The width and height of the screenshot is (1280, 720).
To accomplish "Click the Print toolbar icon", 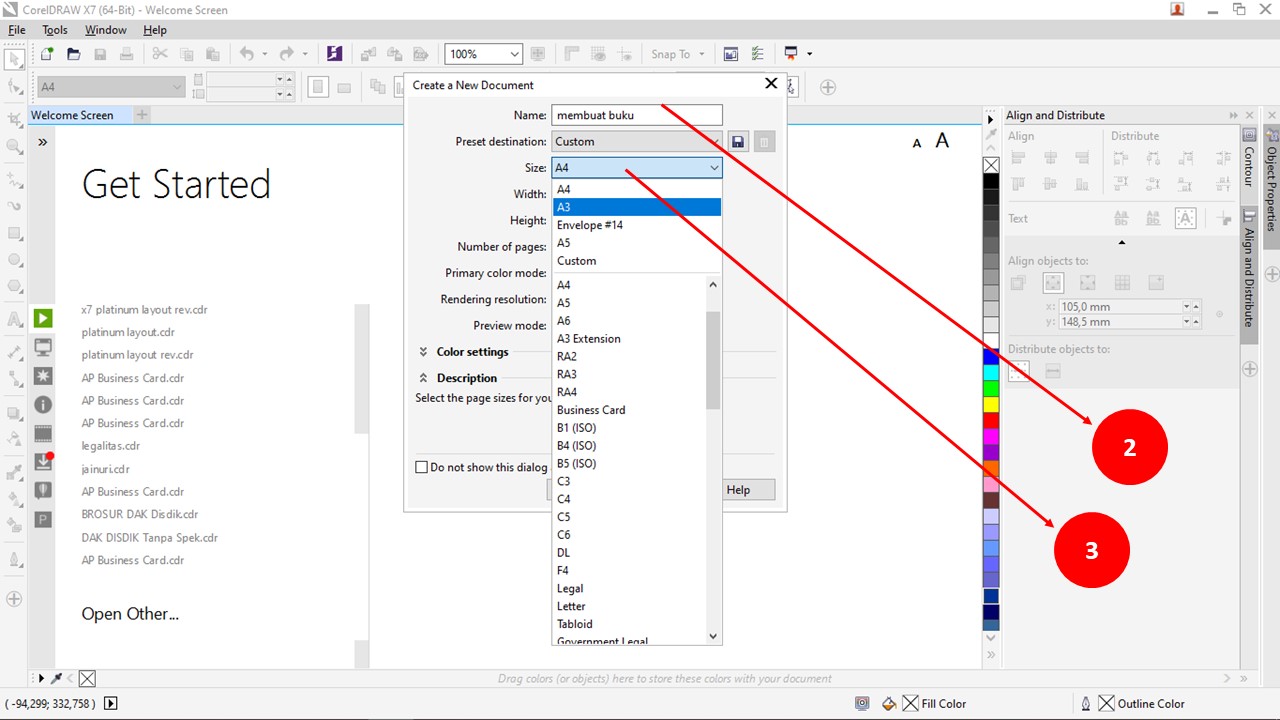I will [x=126, y=54].
